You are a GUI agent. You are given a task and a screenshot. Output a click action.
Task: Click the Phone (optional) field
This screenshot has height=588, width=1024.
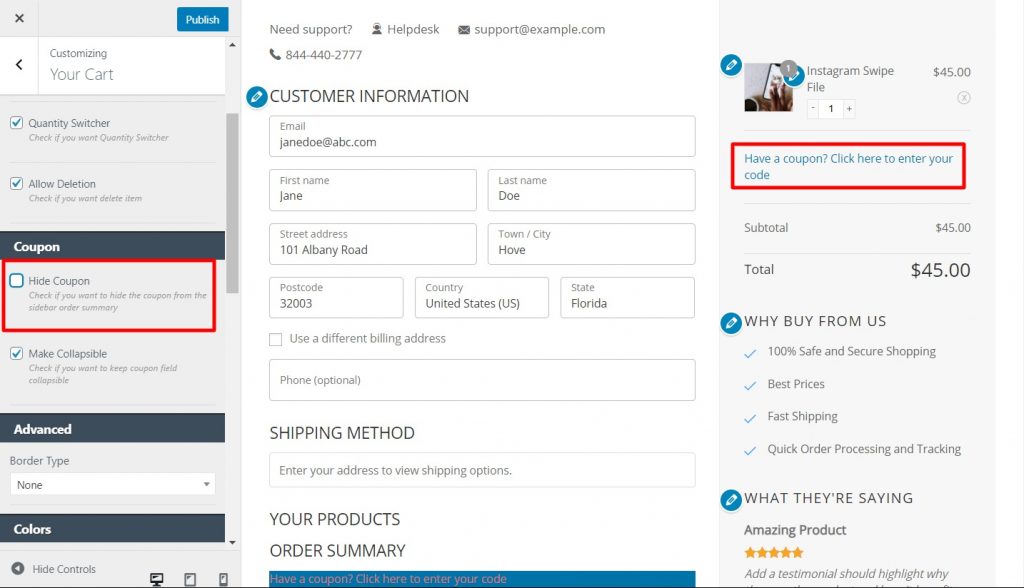pyautogui.click(x=482, y=380)
